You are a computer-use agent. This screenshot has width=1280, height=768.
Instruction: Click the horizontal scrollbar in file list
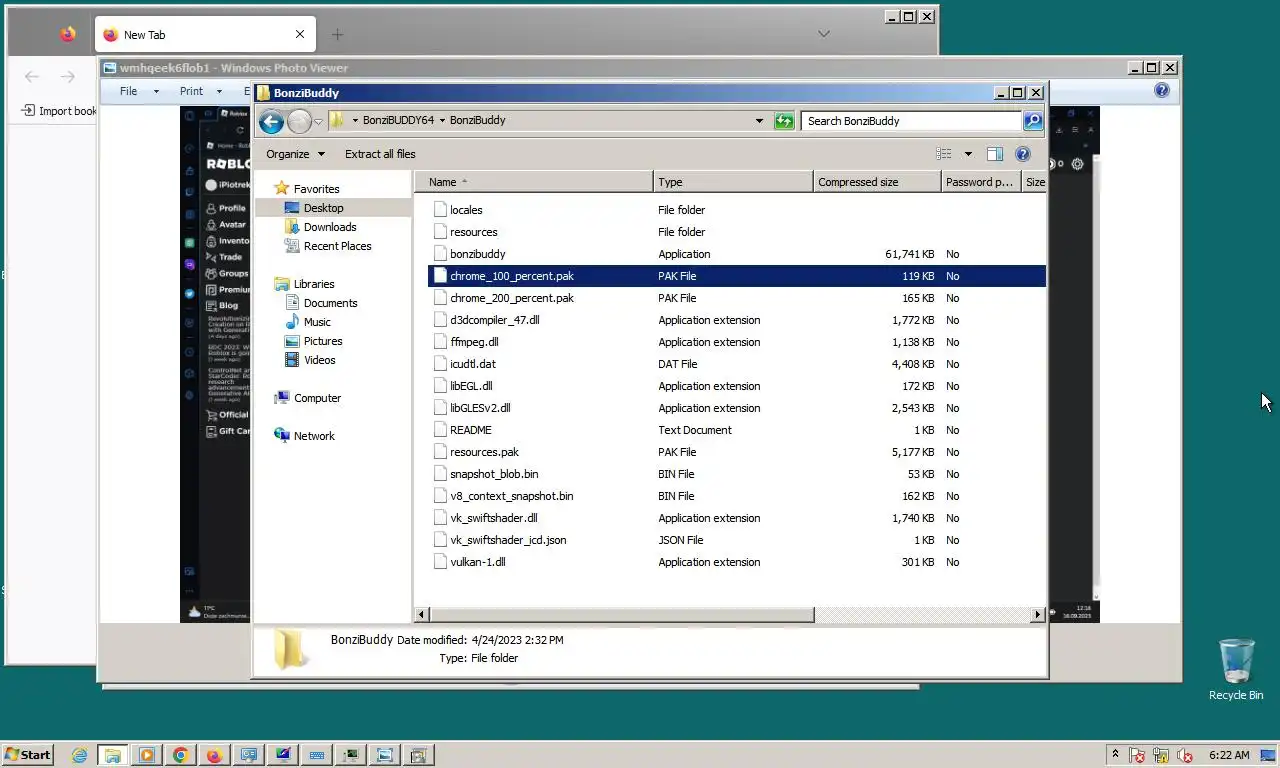[x=622, y=614]
